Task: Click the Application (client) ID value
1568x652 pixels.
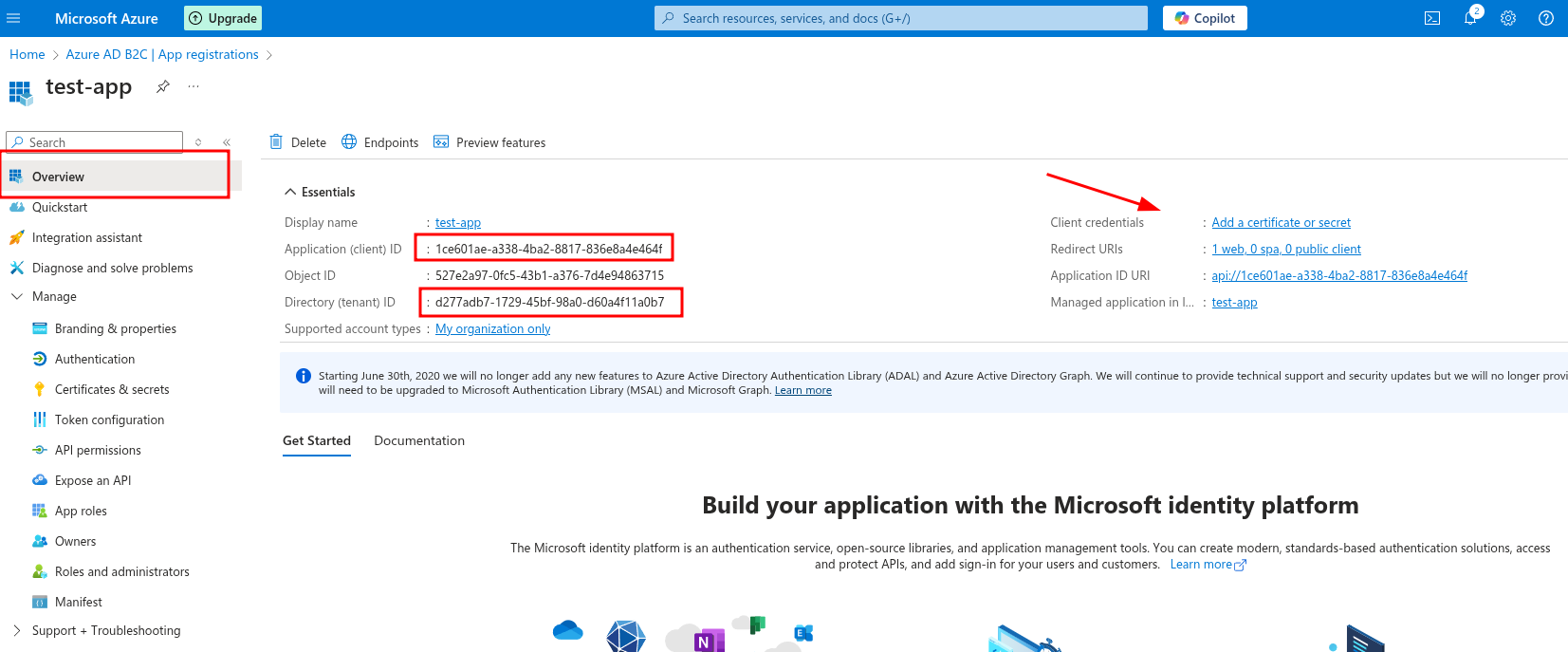Action: (x=549, y=250)
